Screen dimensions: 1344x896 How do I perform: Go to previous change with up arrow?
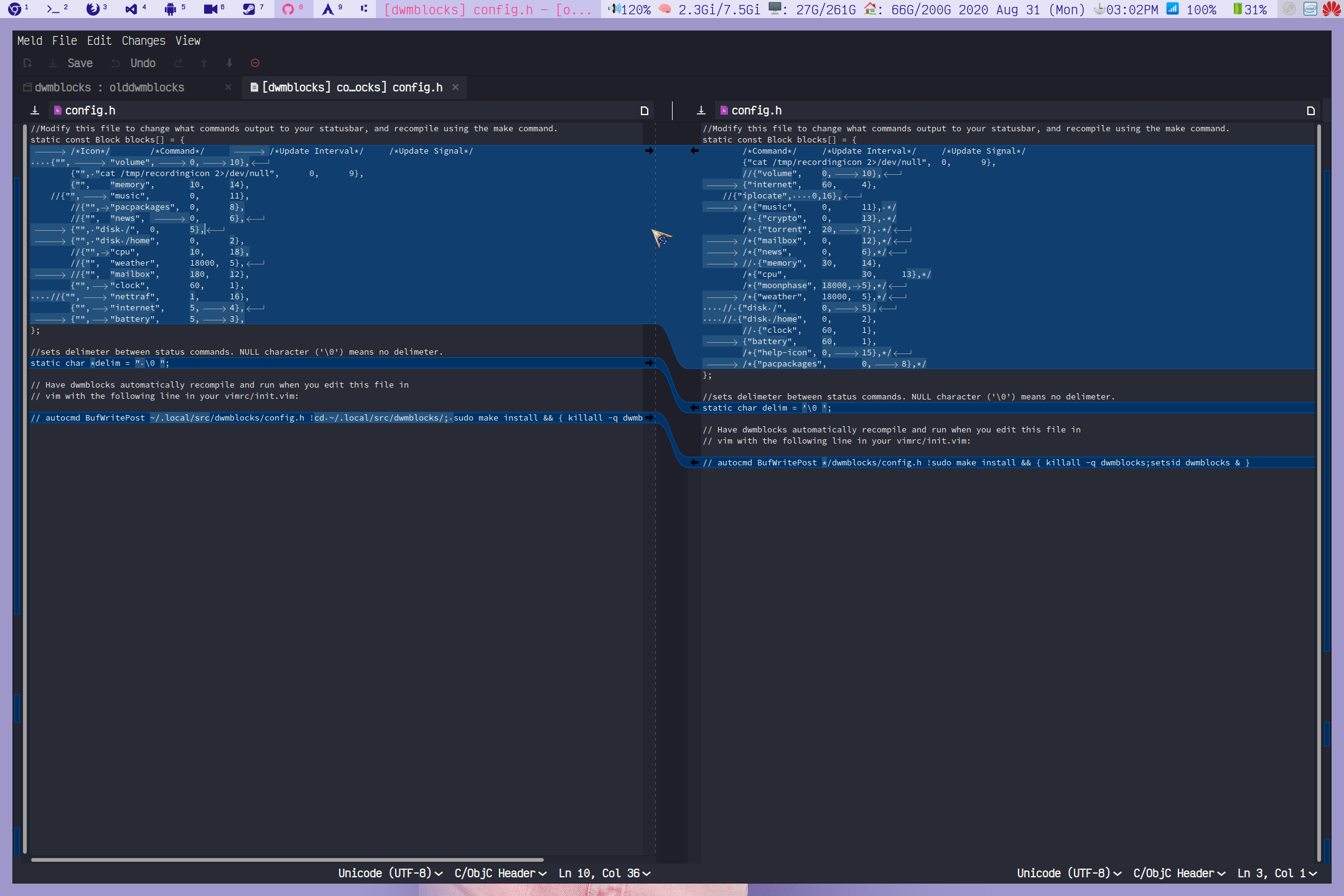click(204, 63)
